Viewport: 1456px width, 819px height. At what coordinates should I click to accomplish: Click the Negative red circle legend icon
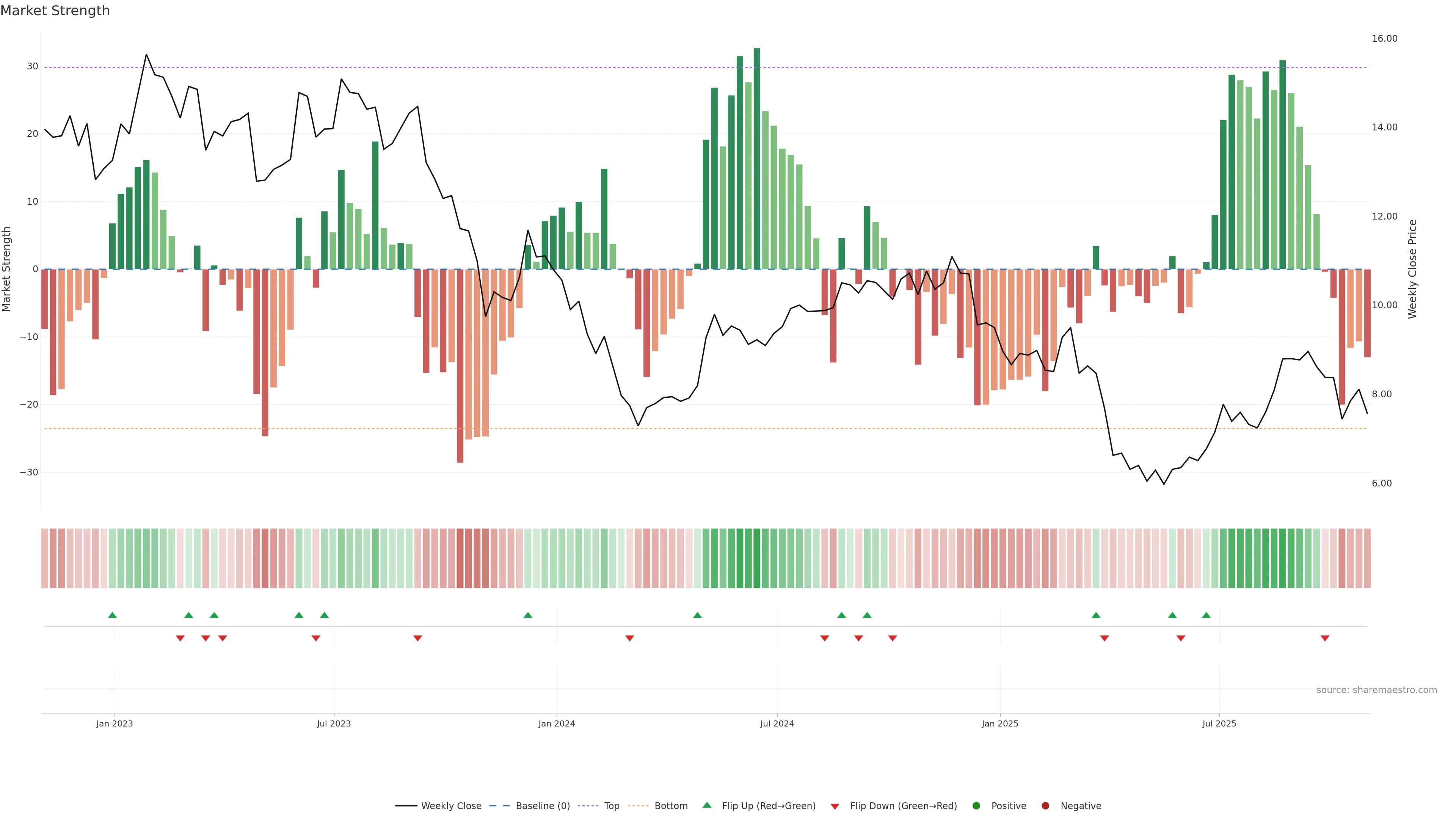coord(1045,805)
